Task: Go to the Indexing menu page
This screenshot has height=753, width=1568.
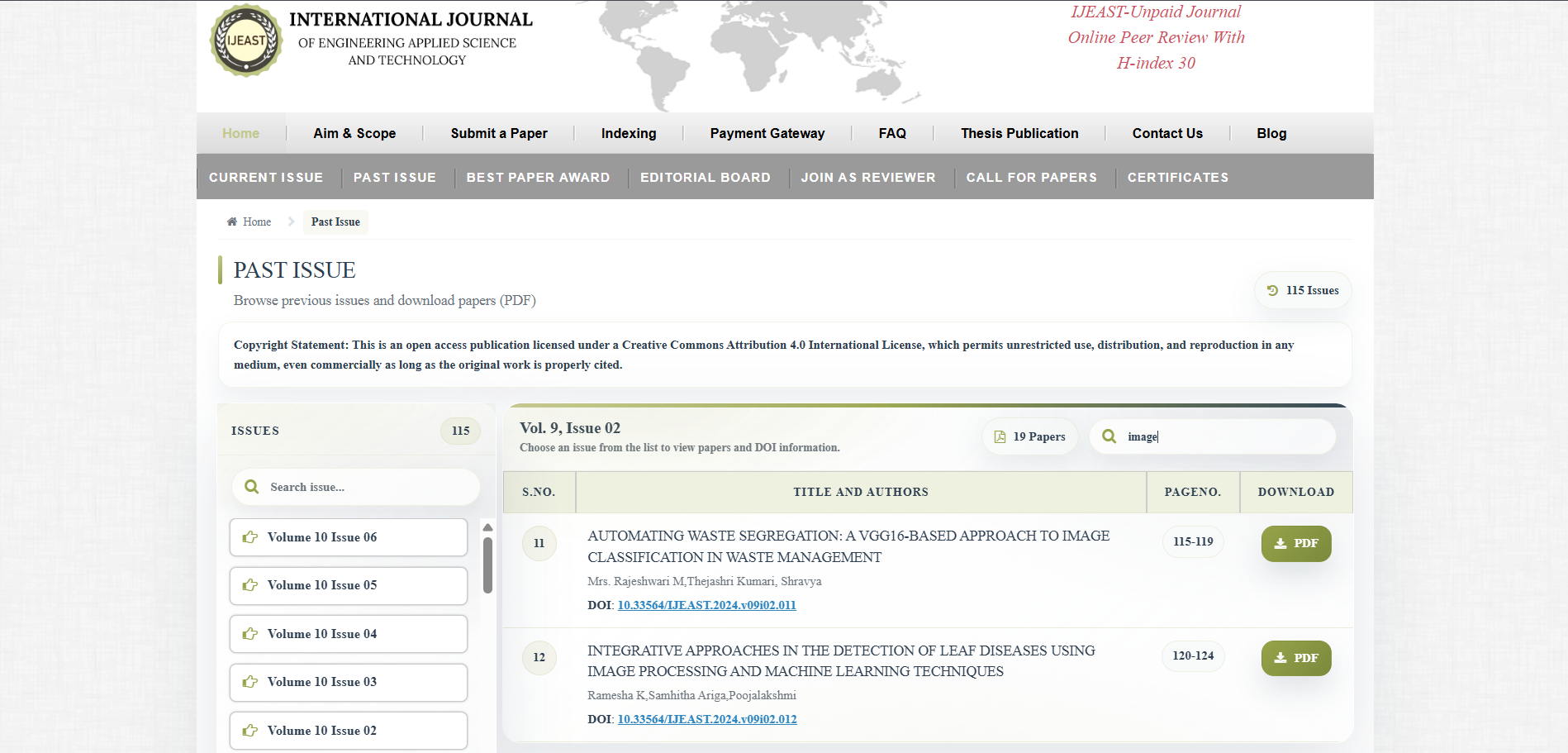Action: point(628,133)
